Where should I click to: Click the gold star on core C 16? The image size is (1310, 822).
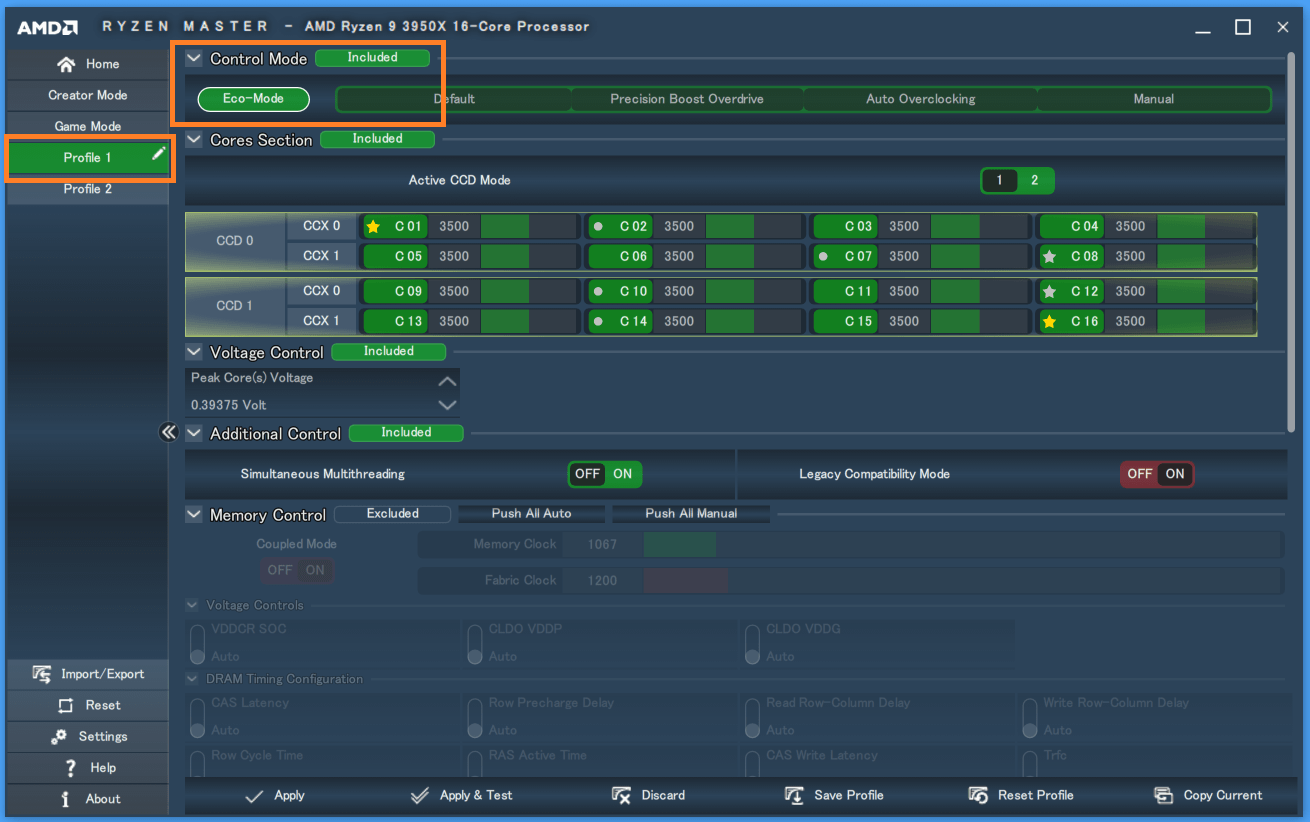tap(1049, 321)
